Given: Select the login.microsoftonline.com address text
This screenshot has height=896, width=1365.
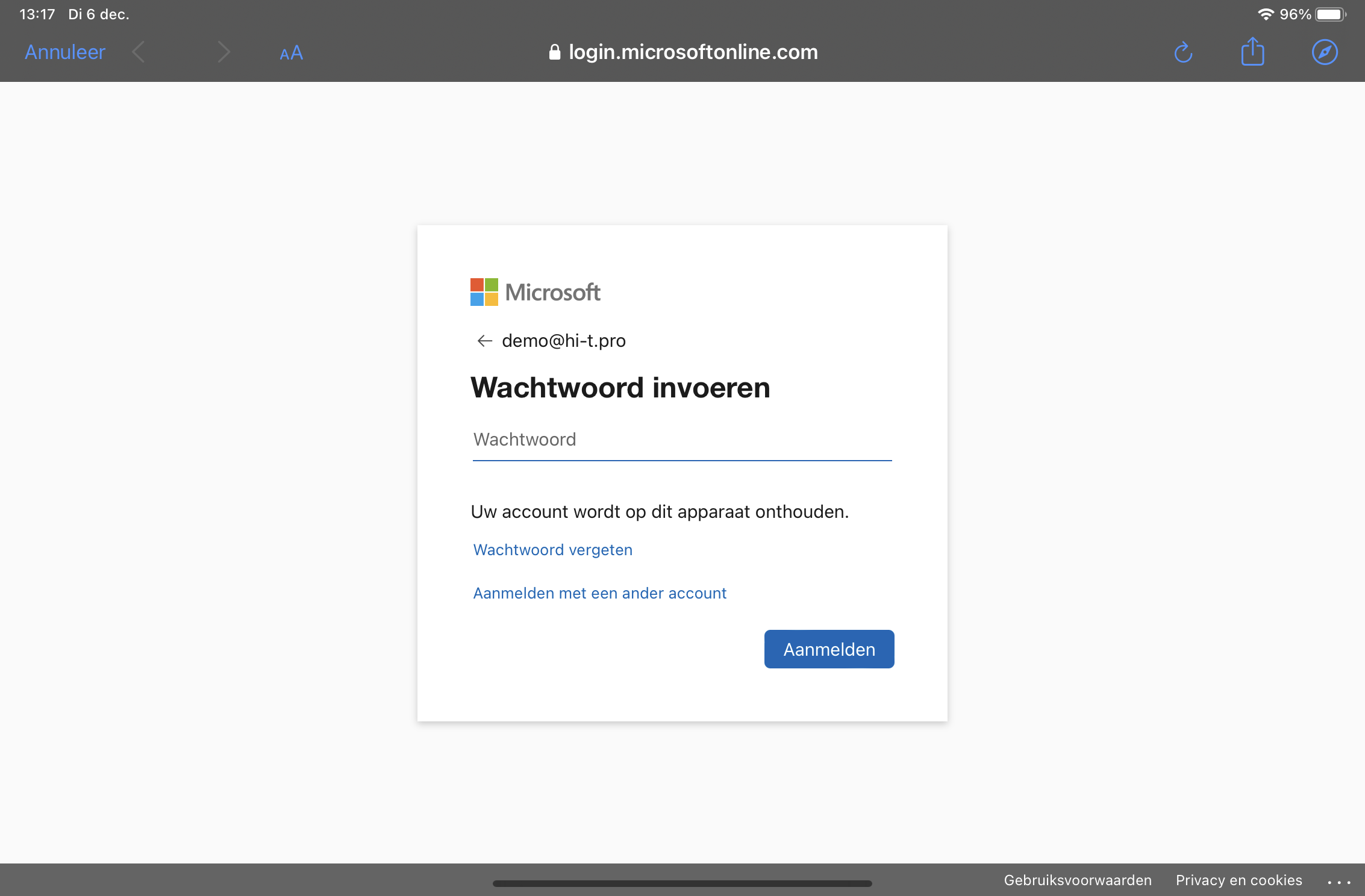Looking at the screenshot, I should (693, 52).
